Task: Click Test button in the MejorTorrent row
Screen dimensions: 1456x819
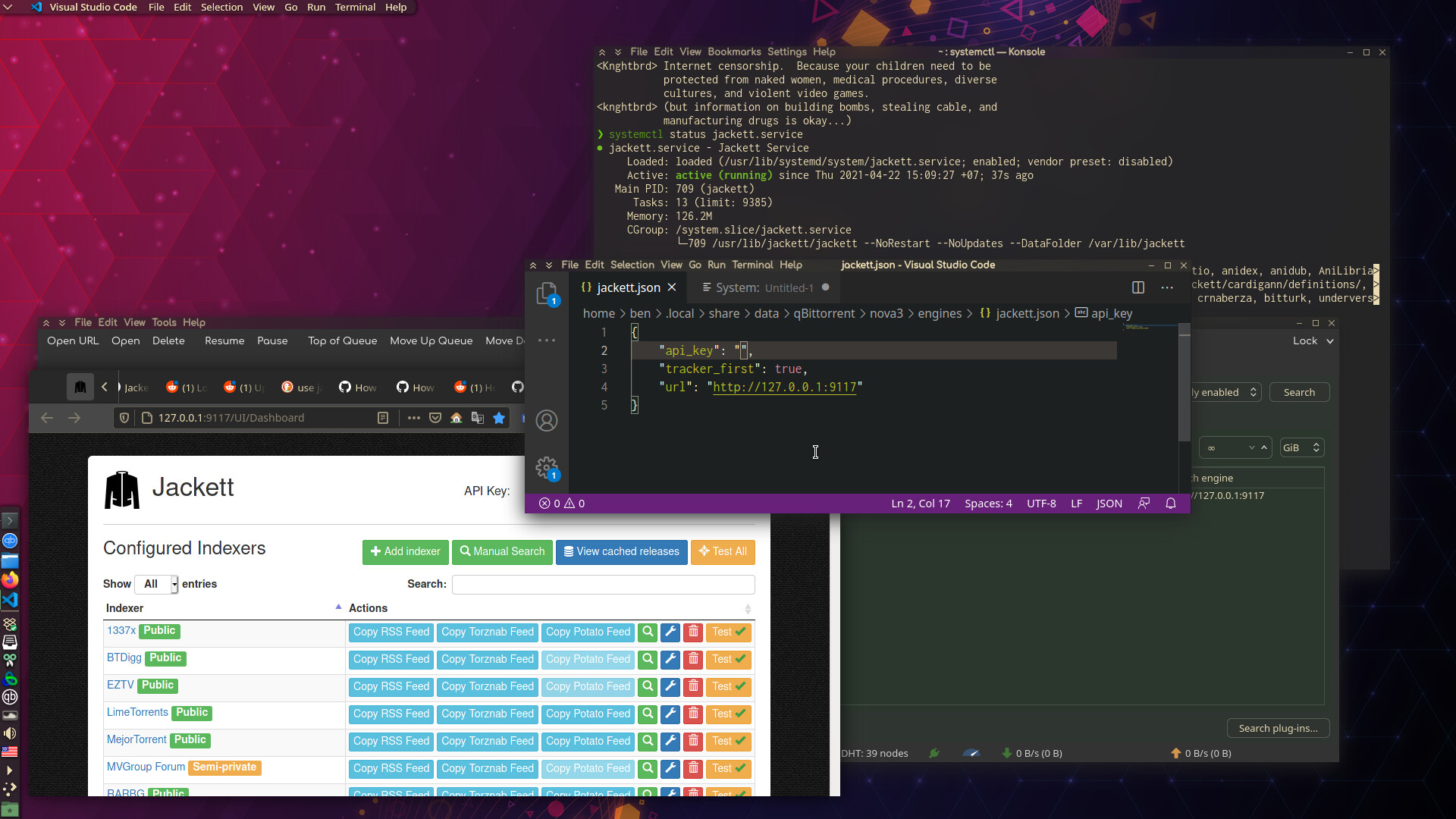Action: (x=729, y=741)
